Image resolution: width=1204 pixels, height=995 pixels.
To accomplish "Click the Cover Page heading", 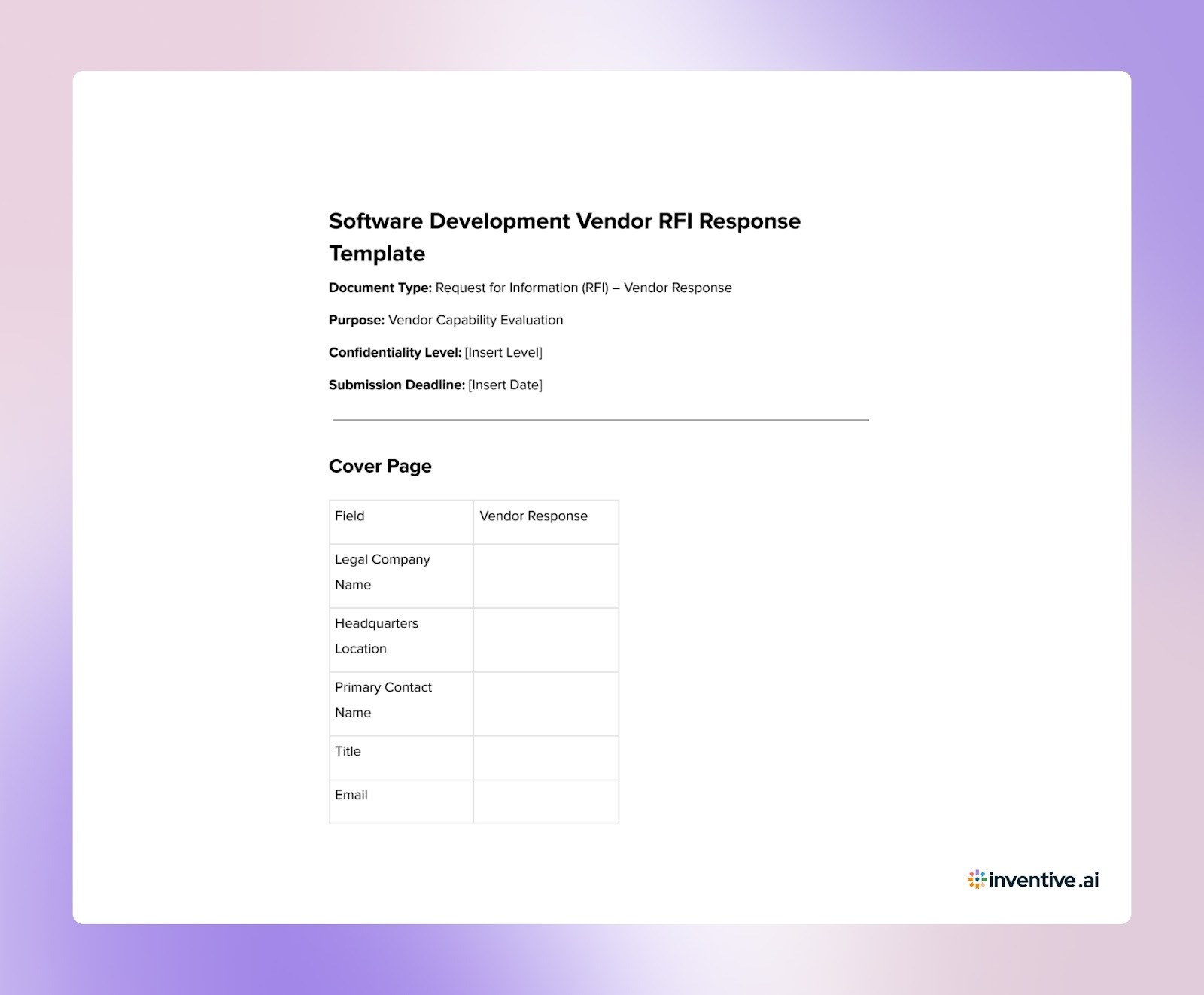I will [379, 466].
